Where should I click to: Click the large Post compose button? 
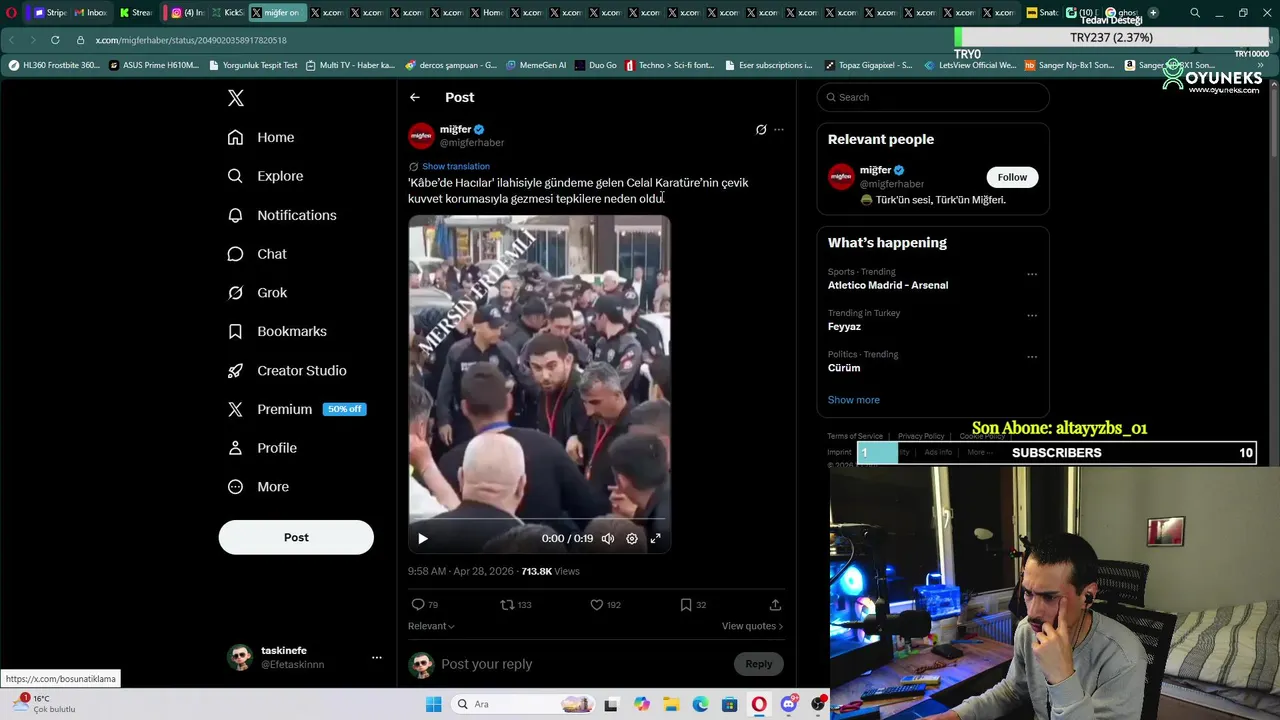(x=296, y=537)
